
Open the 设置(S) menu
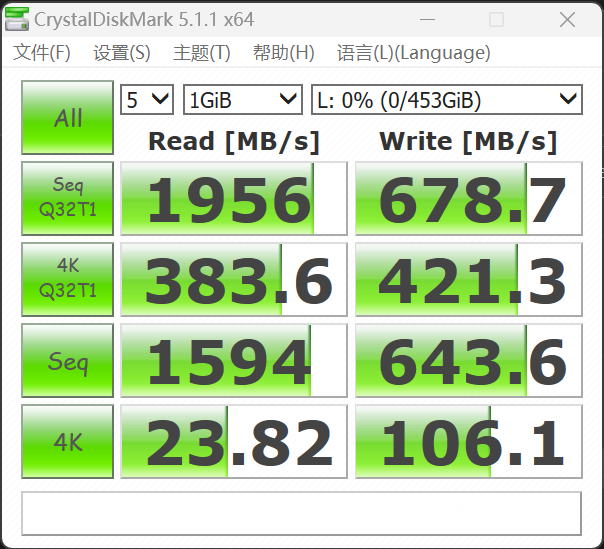pyautogui.click(x=122, y=52)
